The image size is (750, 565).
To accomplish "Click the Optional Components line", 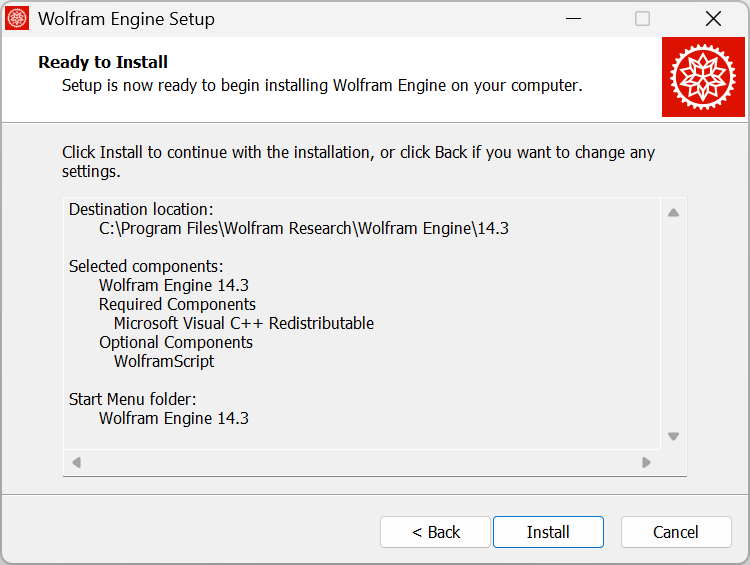I will click(x=176, y=343).
